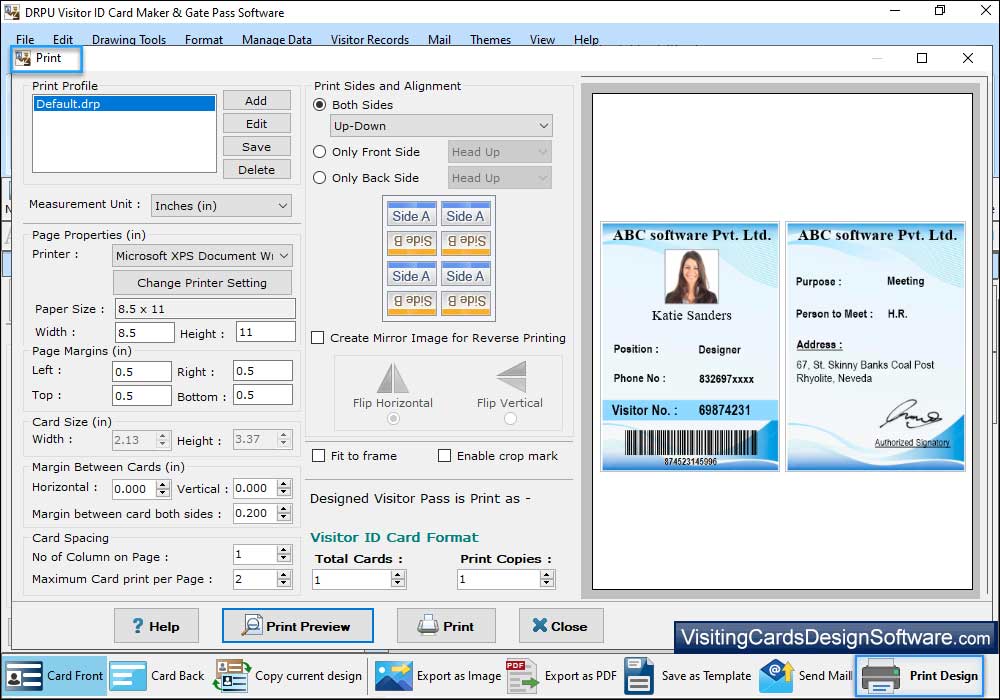Click the front card preview with photo
This screenshot has height=700, width=1000.
click(x=690, y=346)
